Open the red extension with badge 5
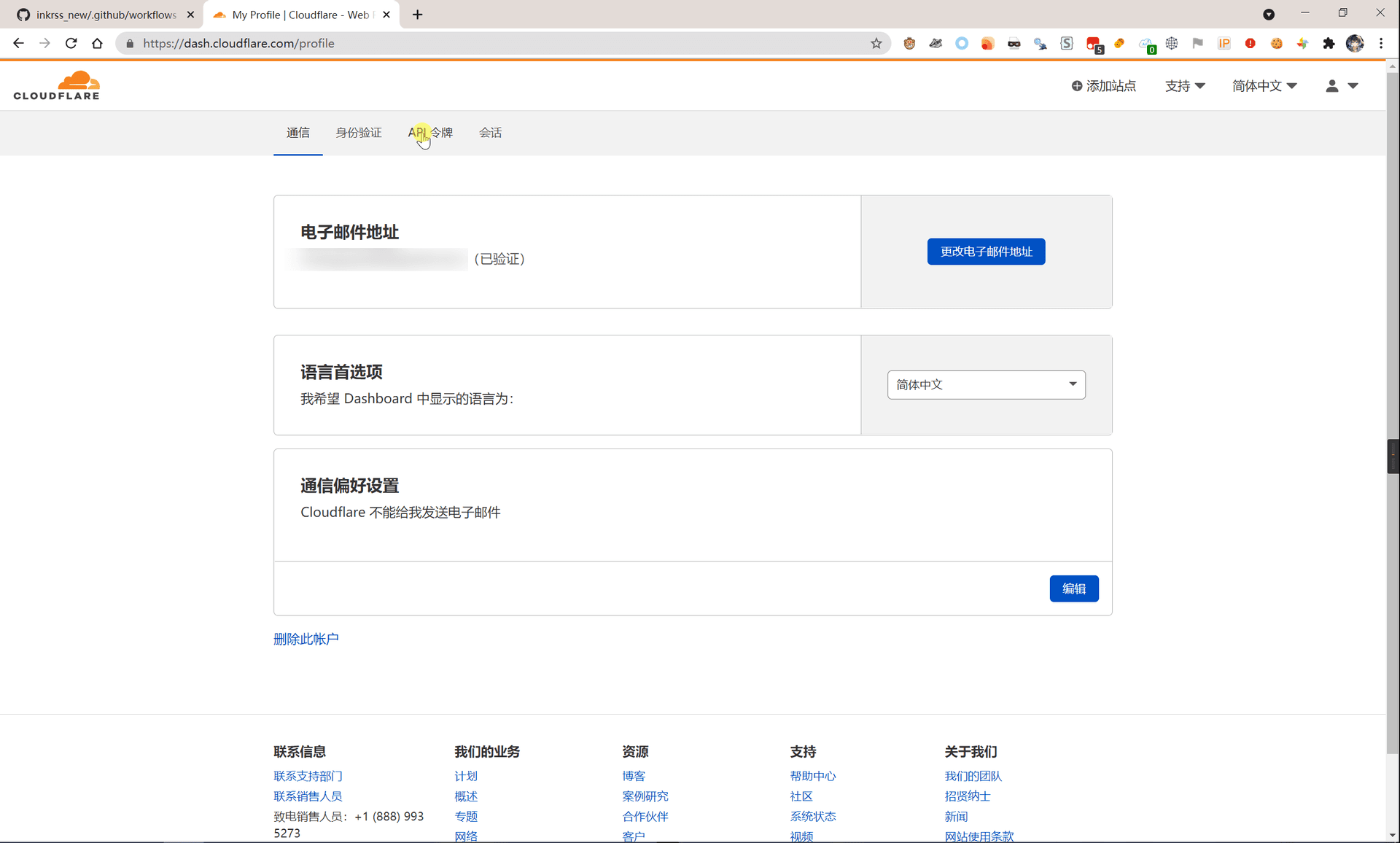 point(1094,44)
